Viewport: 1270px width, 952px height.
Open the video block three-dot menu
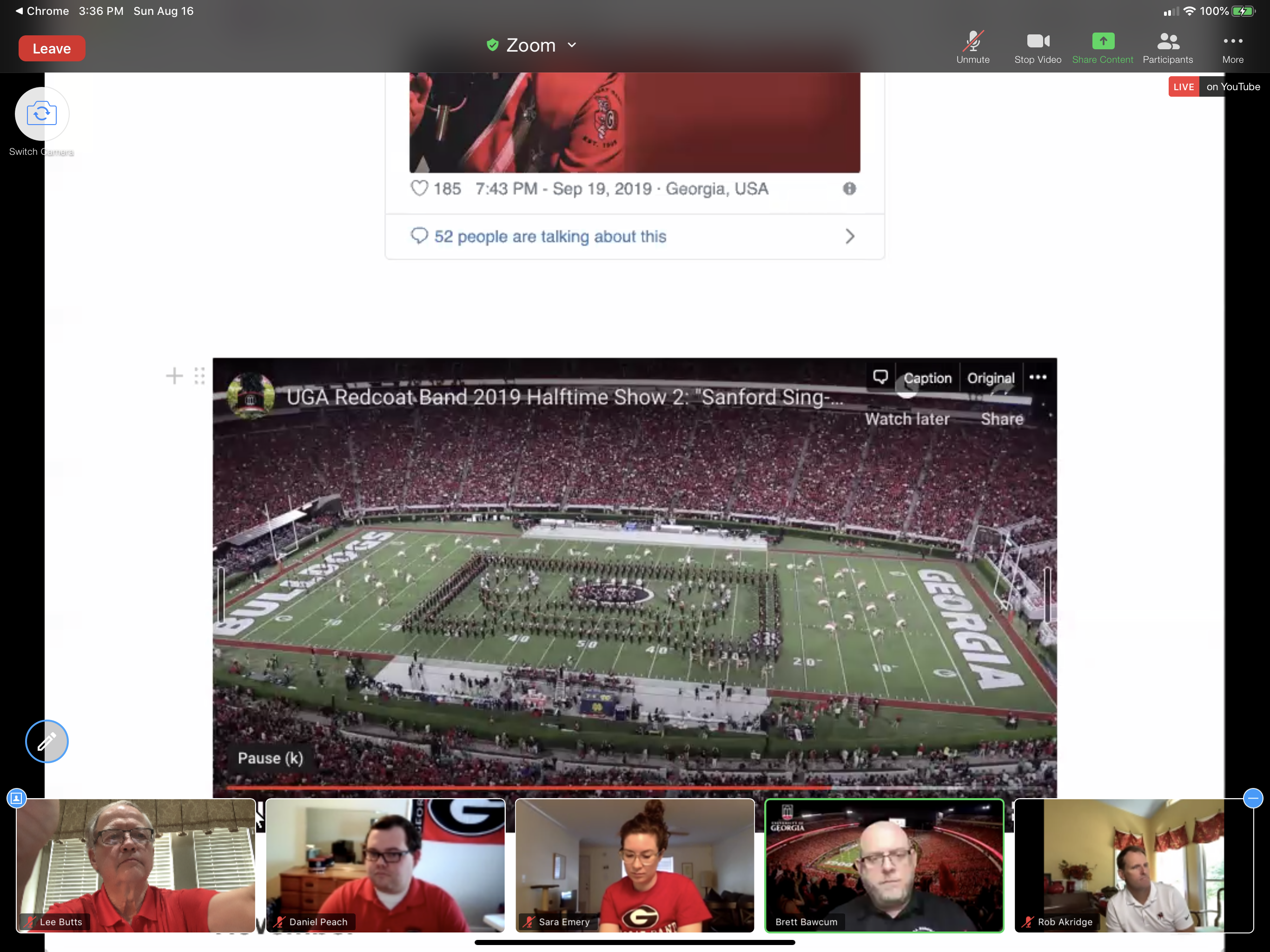[1038, 377]
